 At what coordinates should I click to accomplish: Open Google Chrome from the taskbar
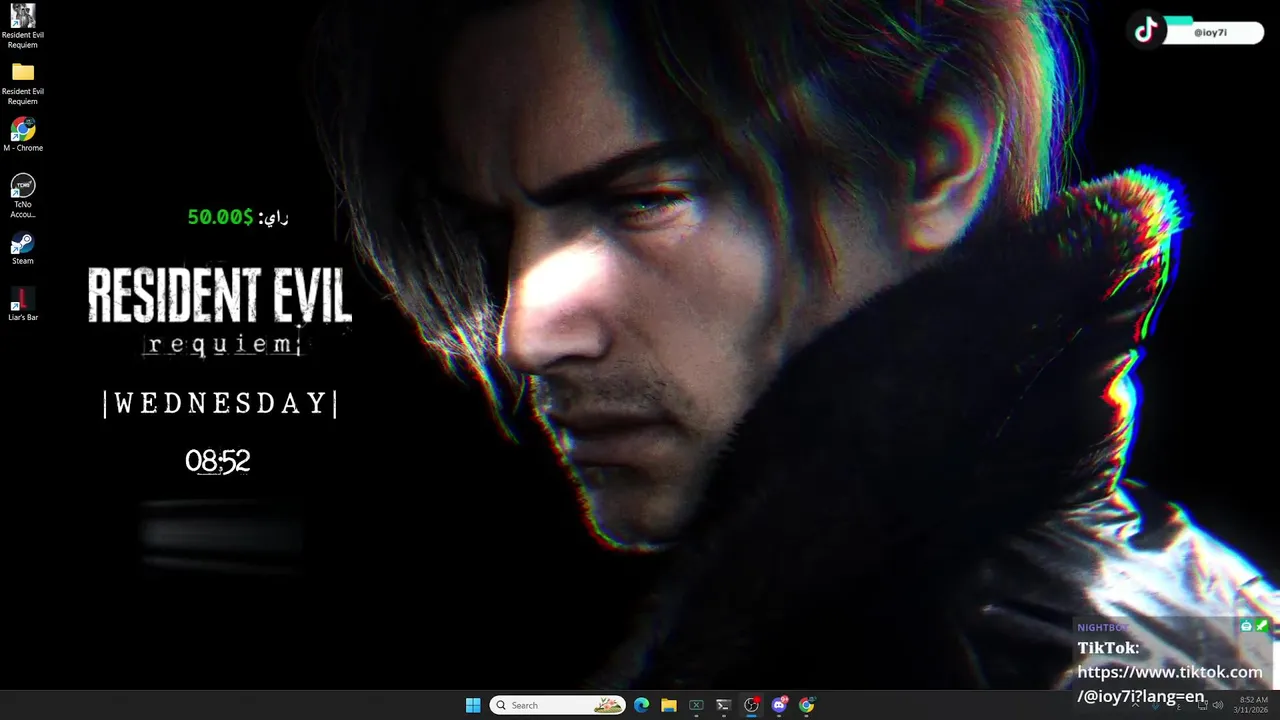pyautogui.click(x=806, y=705)
